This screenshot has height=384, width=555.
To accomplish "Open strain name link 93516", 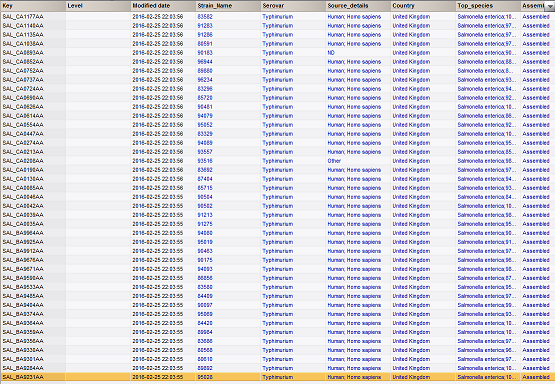I will pyautogui.click(x=205, y=161).
